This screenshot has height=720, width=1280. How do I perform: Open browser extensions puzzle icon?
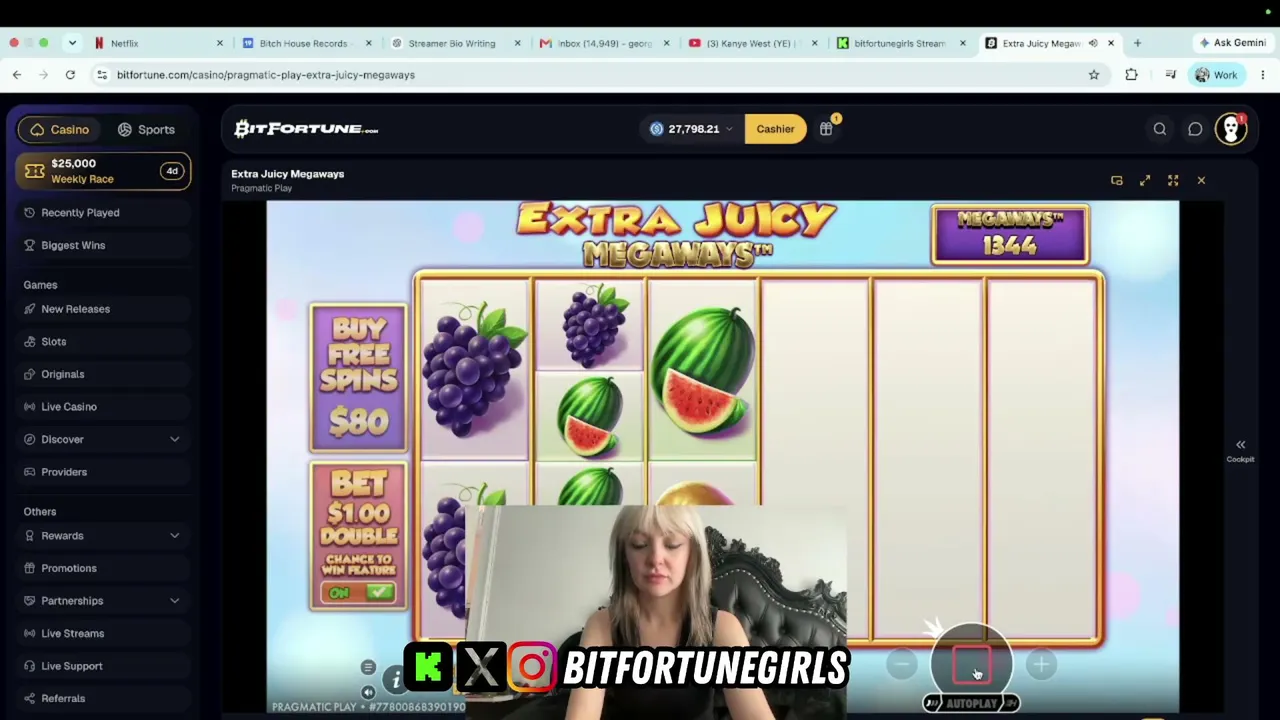pos(1131,75)
